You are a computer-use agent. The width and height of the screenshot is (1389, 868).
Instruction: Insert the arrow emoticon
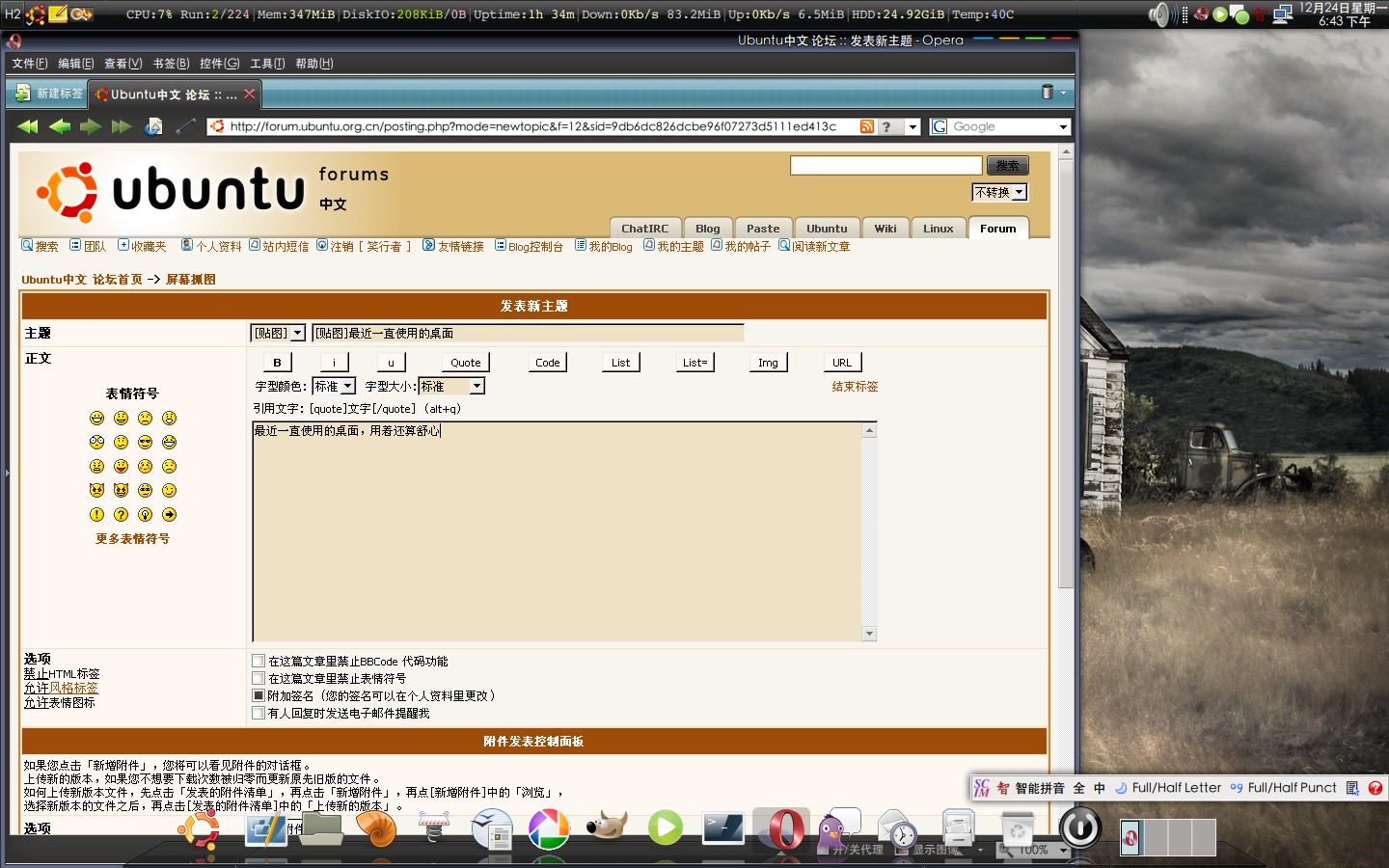pos(169,514)
